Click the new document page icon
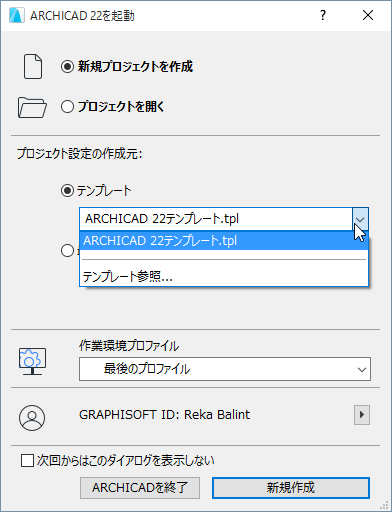Viewport: 392px width, 512px height. 33,67
